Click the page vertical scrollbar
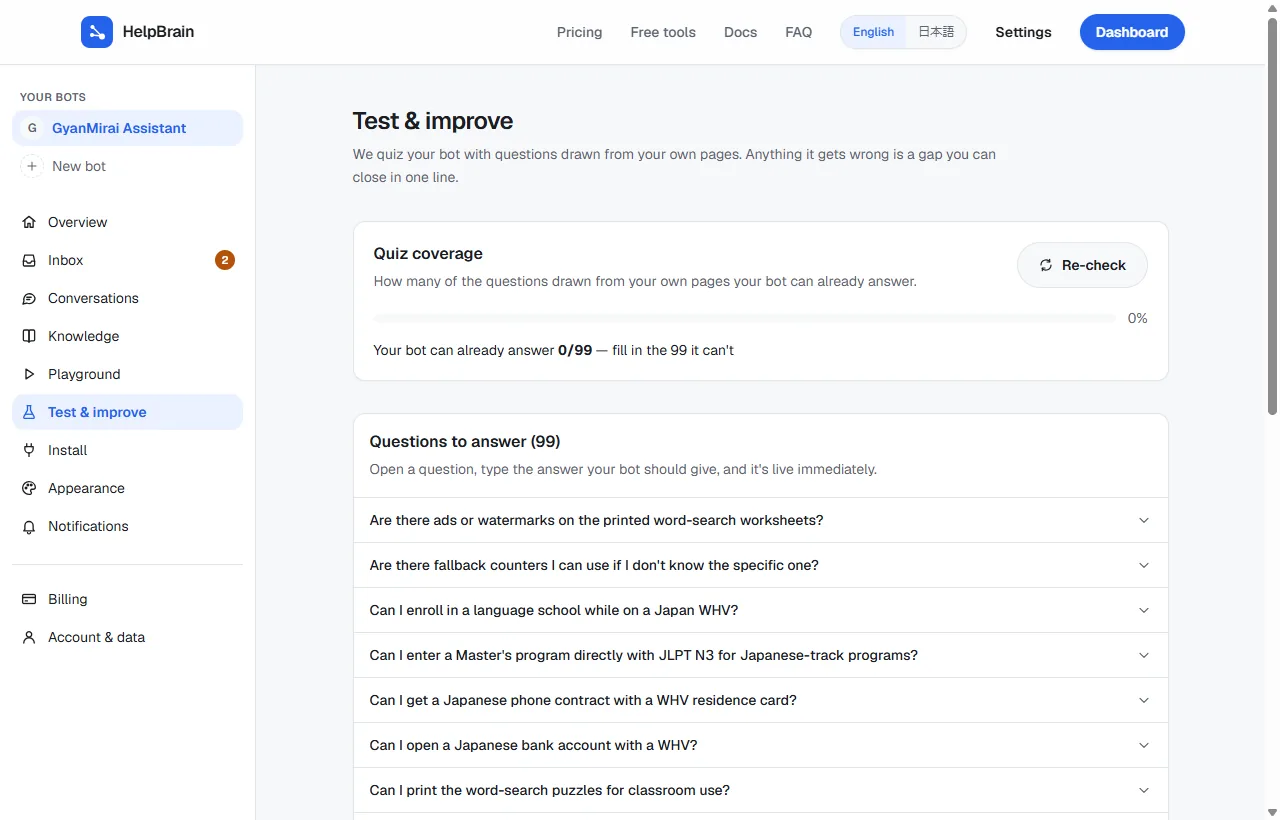 (1272, 215)
